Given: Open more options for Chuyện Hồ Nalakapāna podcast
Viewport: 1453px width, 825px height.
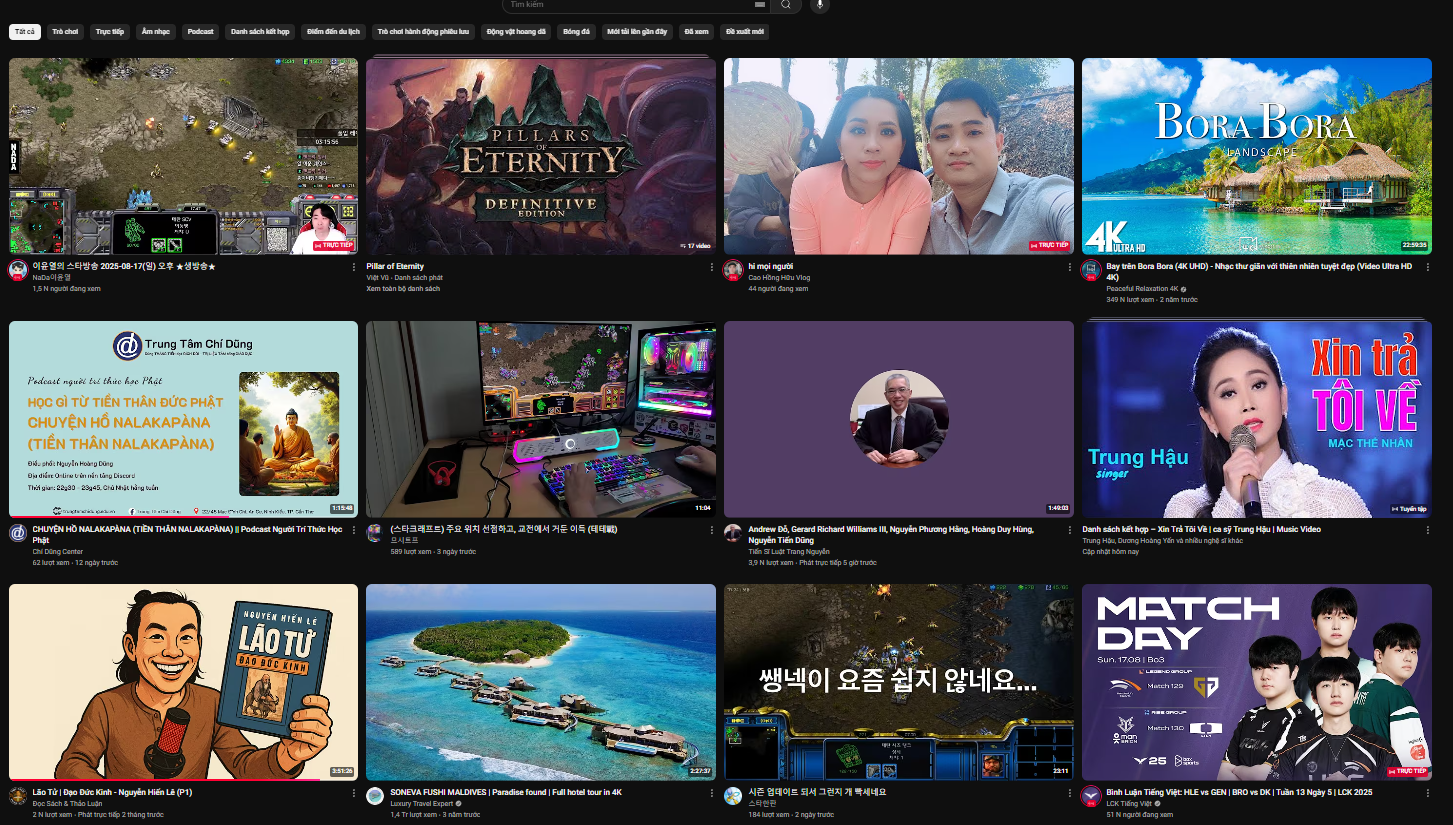Looking at the screenshot, I should [x=353, y=530].
